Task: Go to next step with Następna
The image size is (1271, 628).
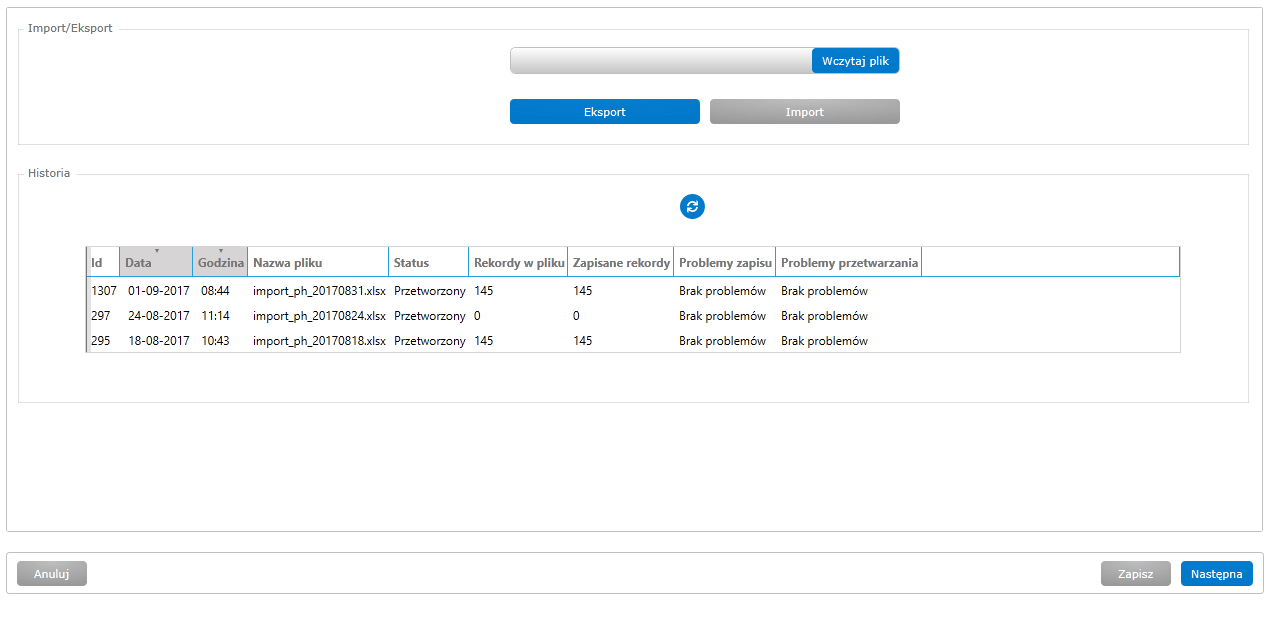Action: (x=1216, y=574)
